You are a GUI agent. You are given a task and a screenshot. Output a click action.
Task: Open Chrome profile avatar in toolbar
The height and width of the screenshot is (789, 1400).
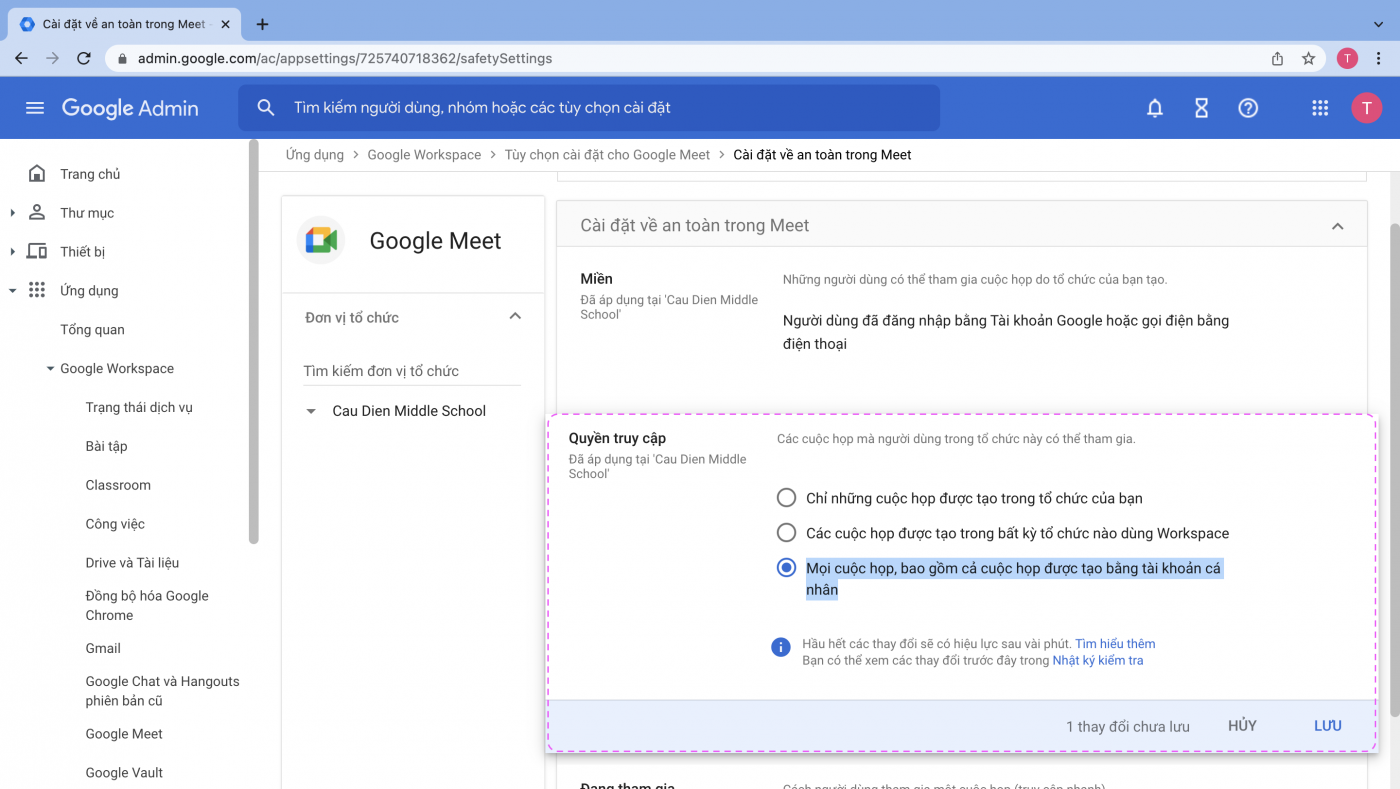tap(1347, 58)
